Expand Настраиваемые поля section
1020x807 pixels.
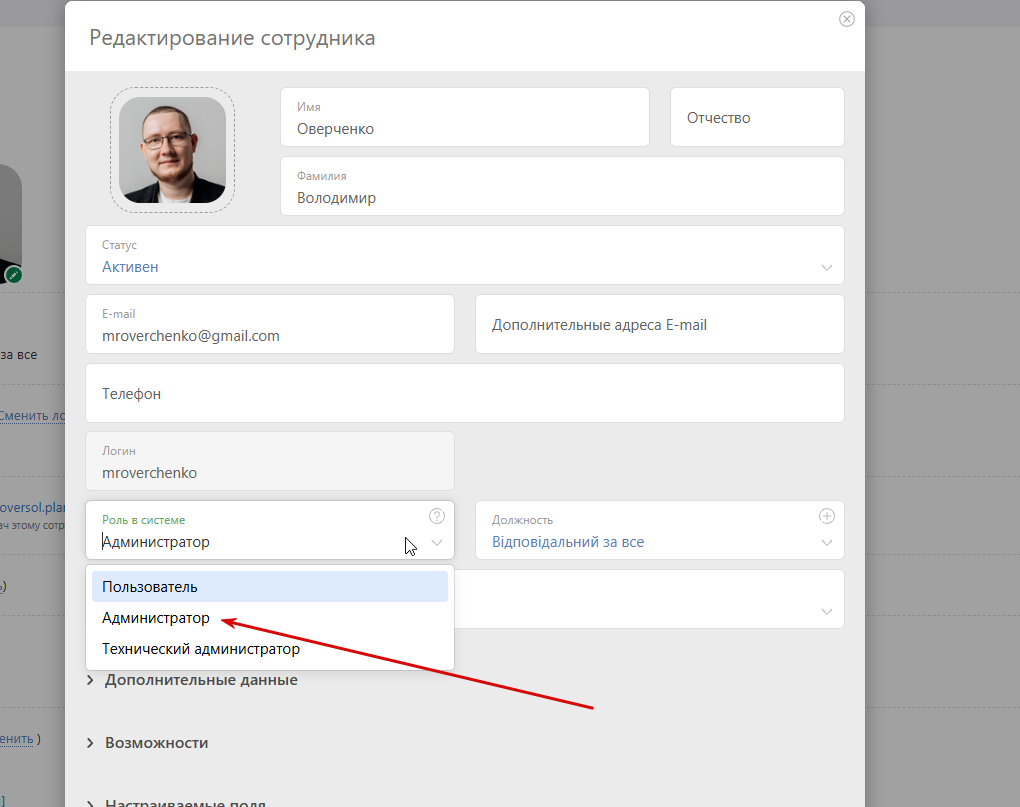(x=176, y=802)
